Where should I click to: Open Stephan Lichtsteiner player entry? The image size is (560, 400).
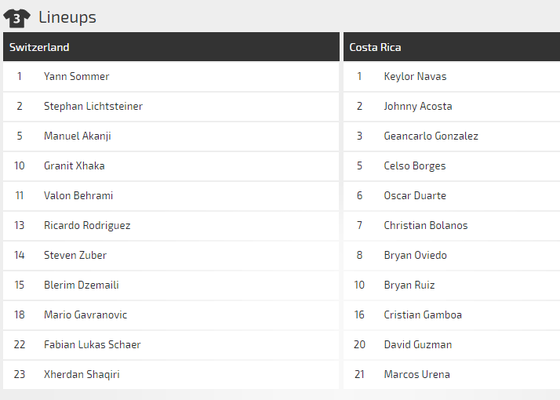pos(171,106)
